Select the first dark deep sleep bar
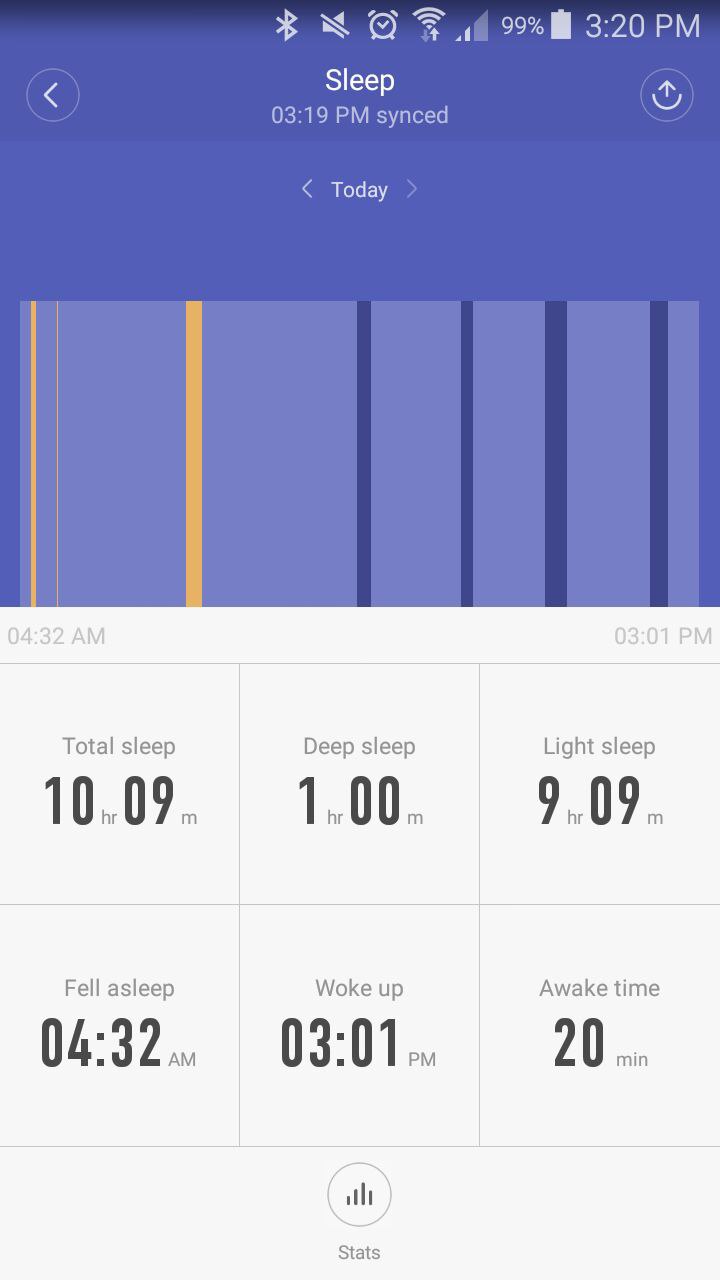Image resolution: width=720 pixels, height=1280 pixels. click(x=364, y=454)
